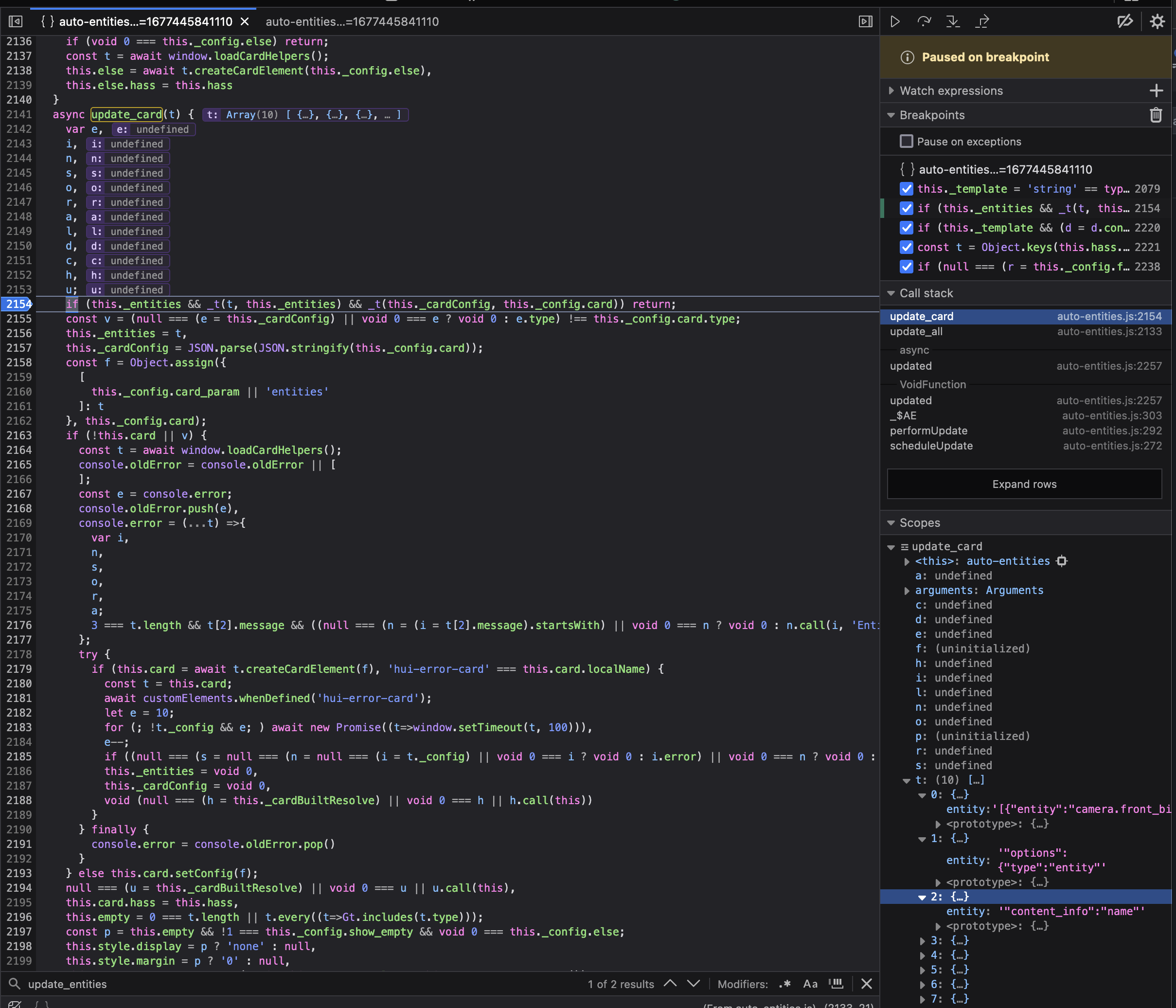Collapse the Scopes section
The image size is (1176, 1008).
click(891, 522)
